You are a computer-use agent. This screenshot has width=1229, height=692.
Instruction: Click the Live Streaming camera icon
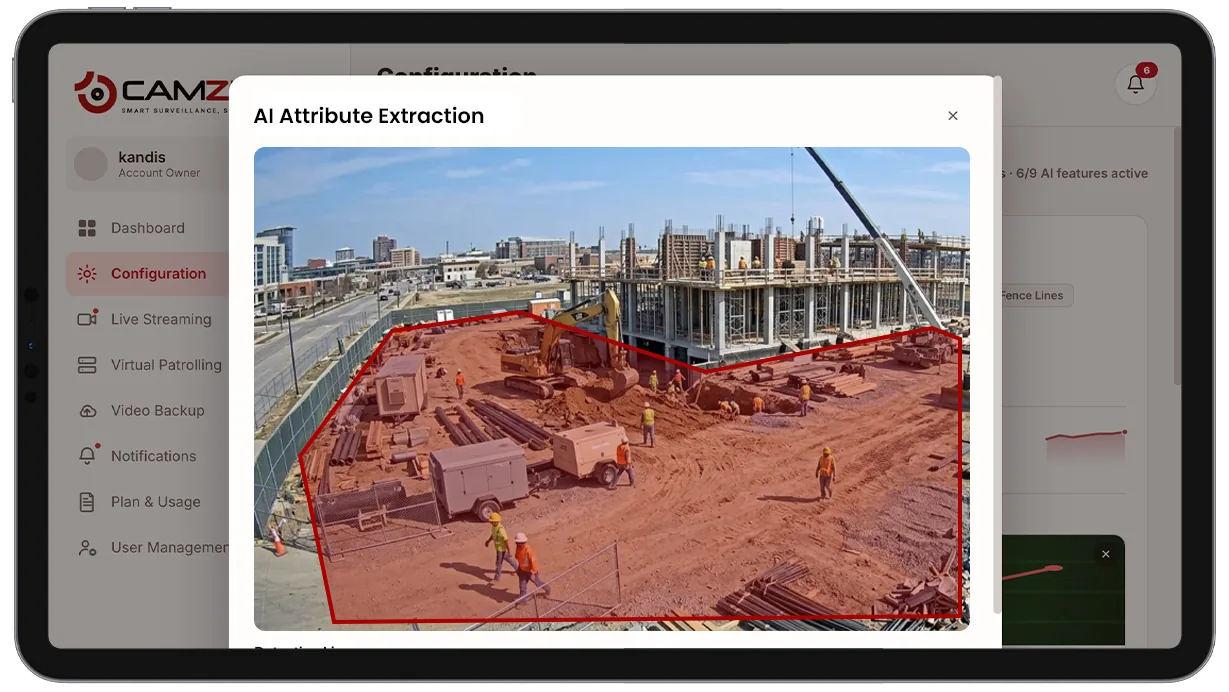tap(87, 319)
